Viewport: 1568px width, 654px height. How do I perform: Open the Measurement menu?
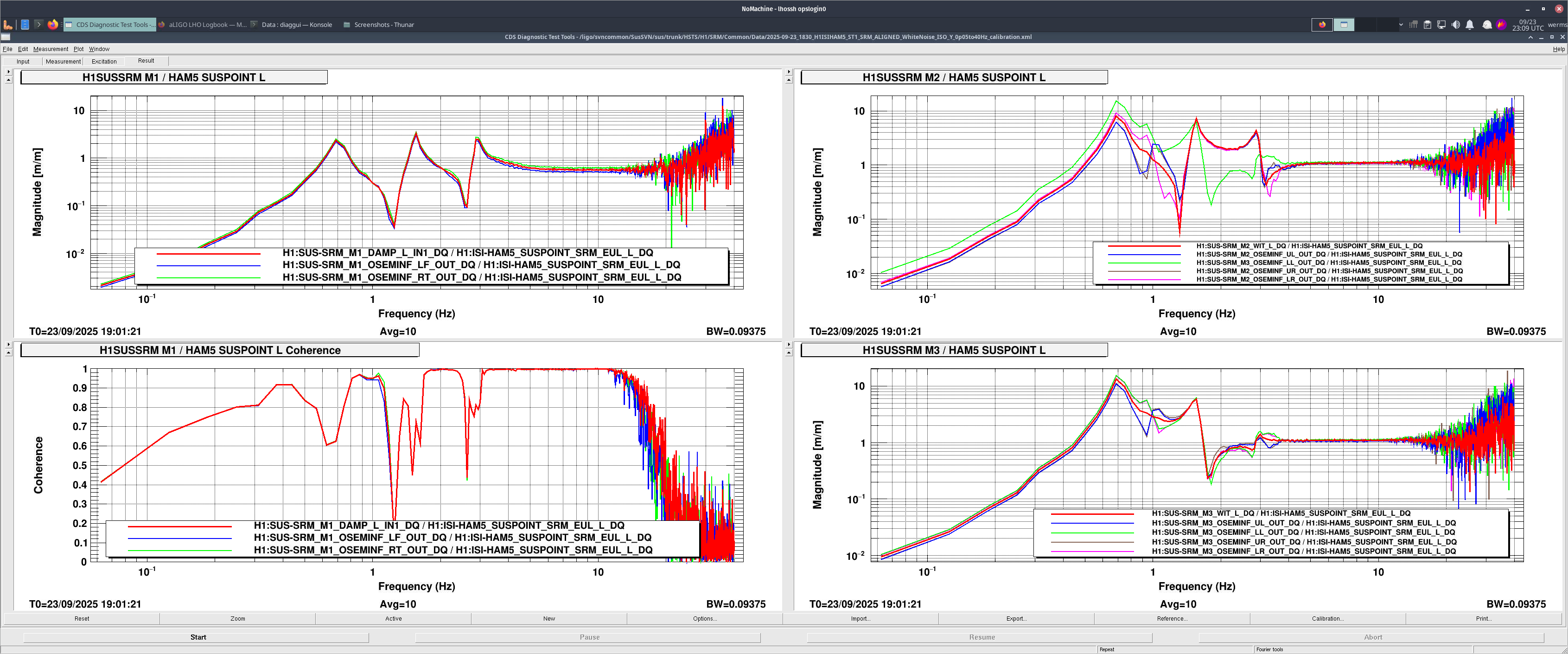[x=51, y=49]
